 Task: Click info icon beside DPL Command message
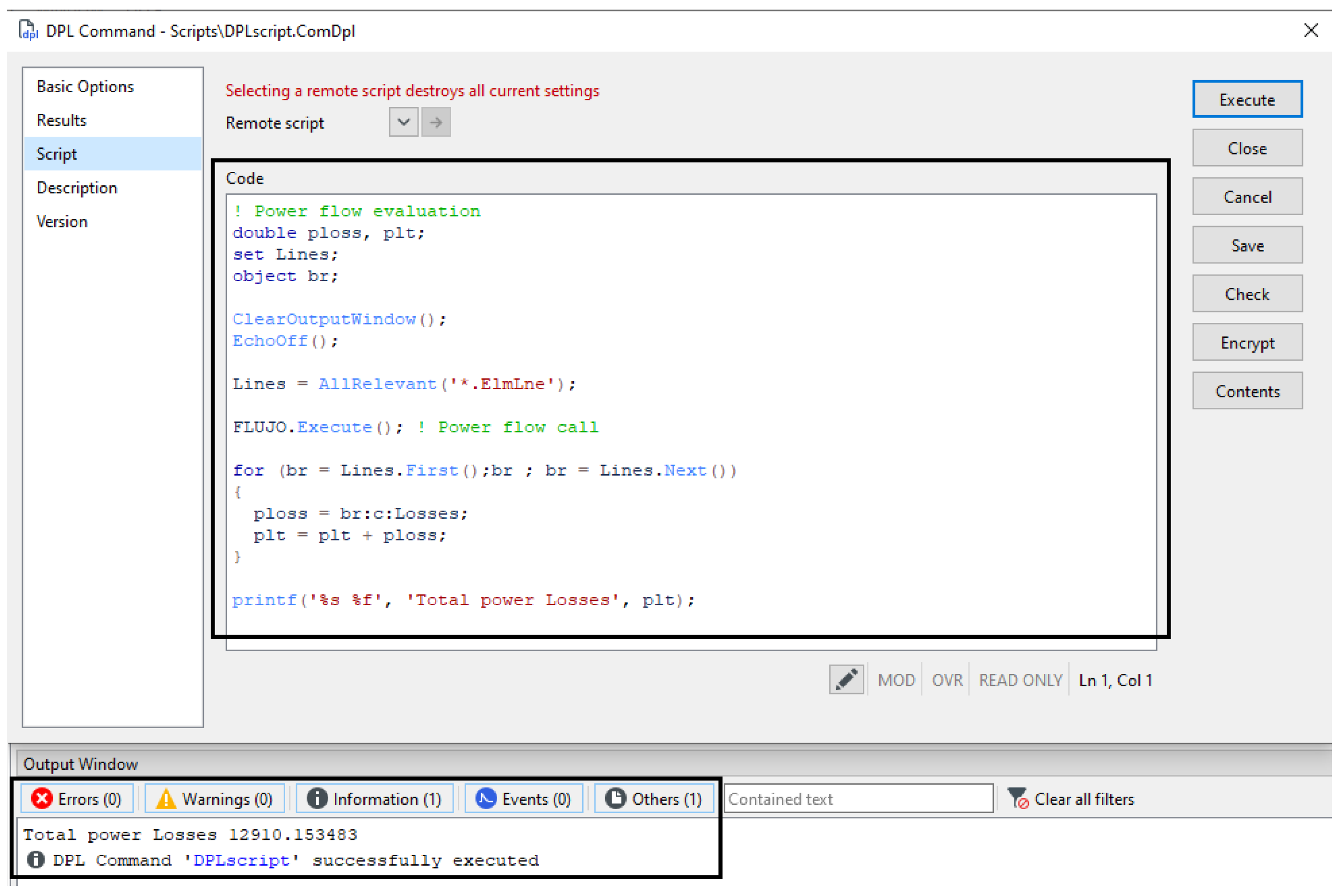(36, 860)
